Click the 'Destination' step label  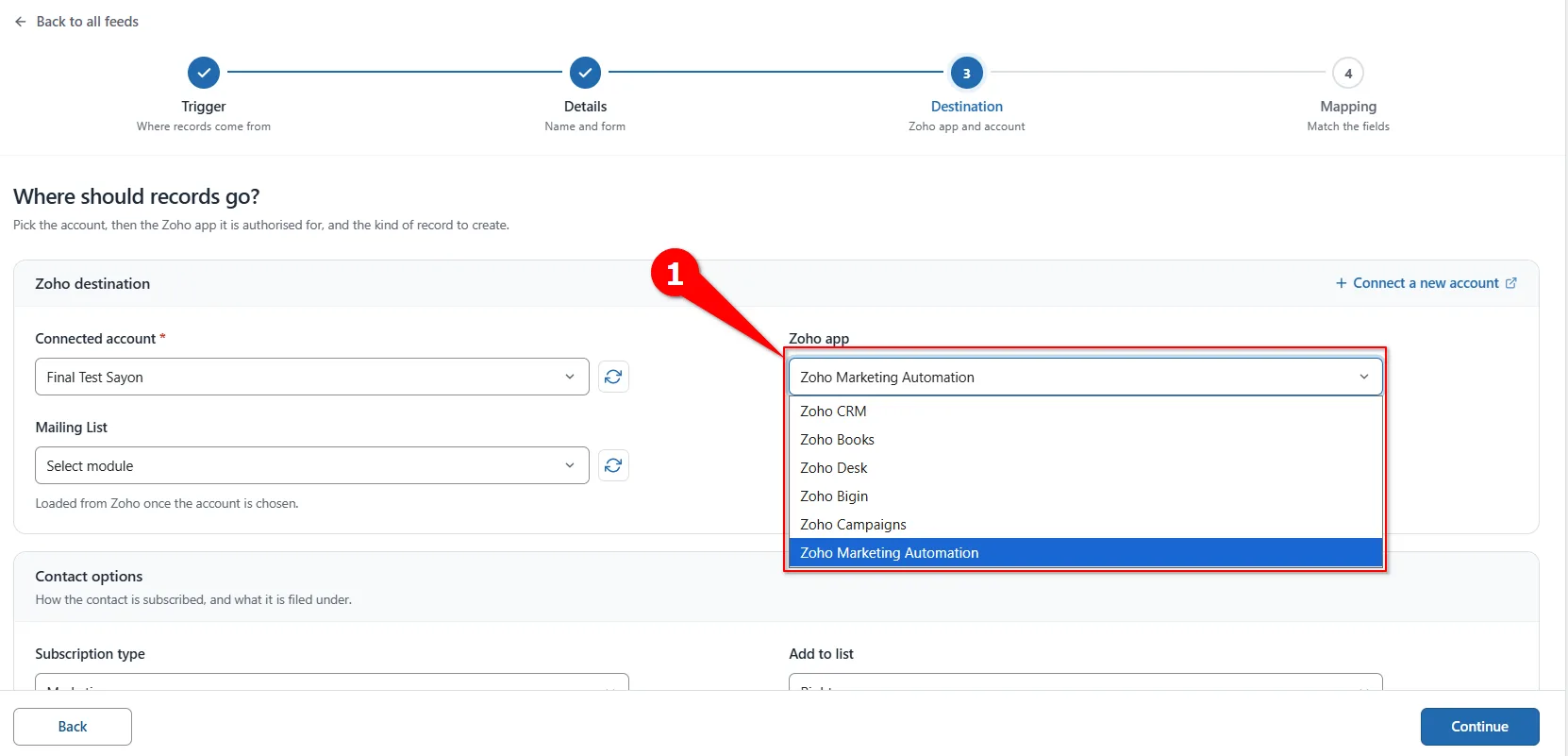[967, 107]
